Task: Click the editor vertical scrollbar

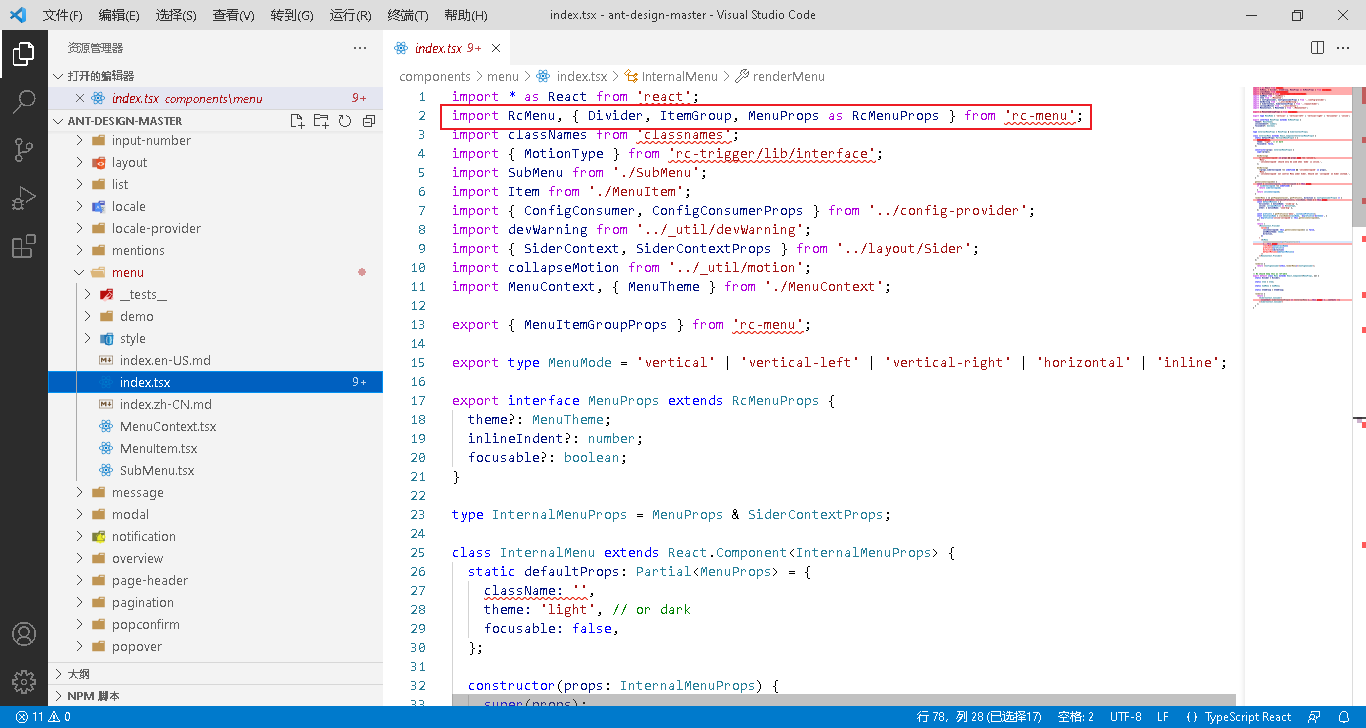Action: point(1359,157)
